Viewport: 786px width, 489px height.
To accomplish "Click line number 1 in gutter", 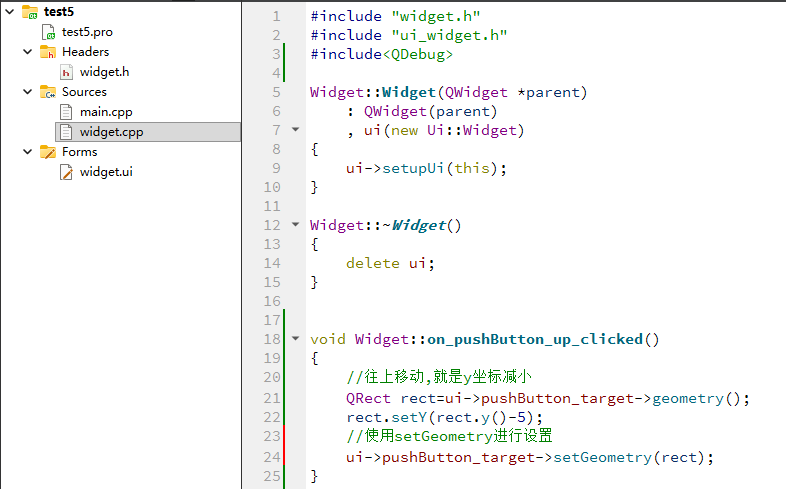I will click(x=276, y=17).
